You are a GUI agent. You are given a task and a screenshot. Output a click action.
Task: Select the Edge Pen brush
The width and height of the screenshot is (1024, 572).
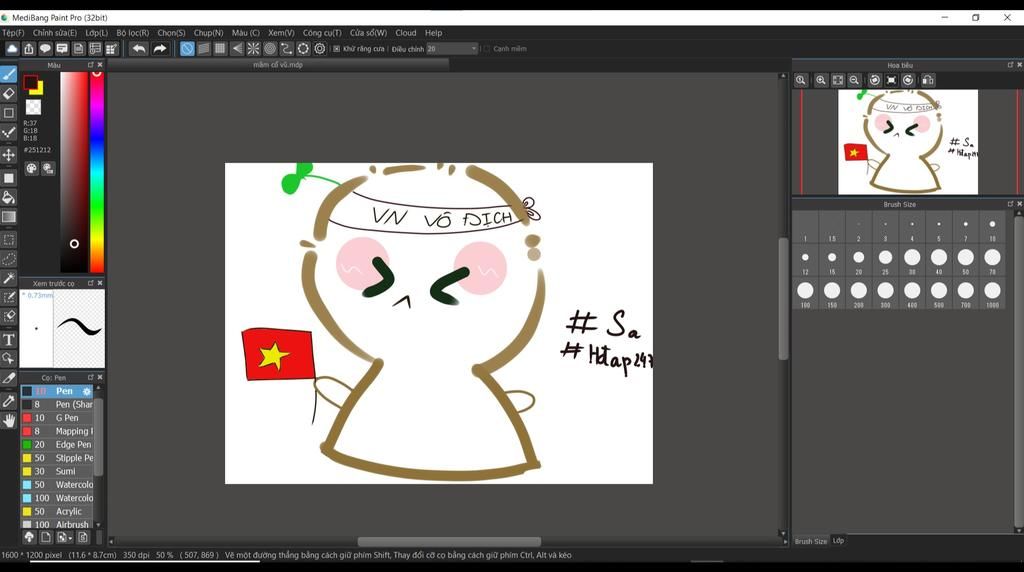tap(57, 445)
